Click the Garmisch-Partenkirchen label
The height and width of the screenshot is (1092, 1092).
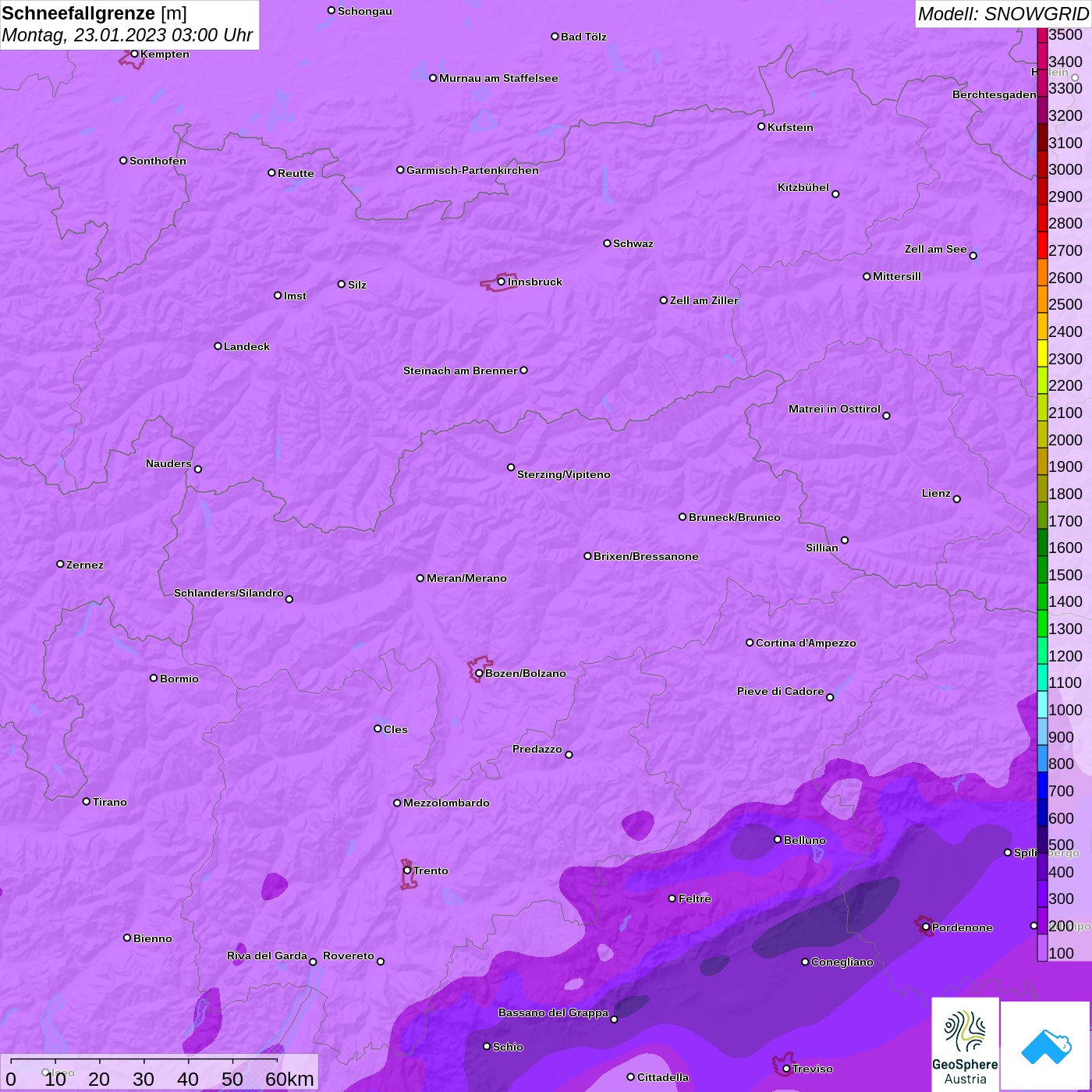[x=473, y=170]
